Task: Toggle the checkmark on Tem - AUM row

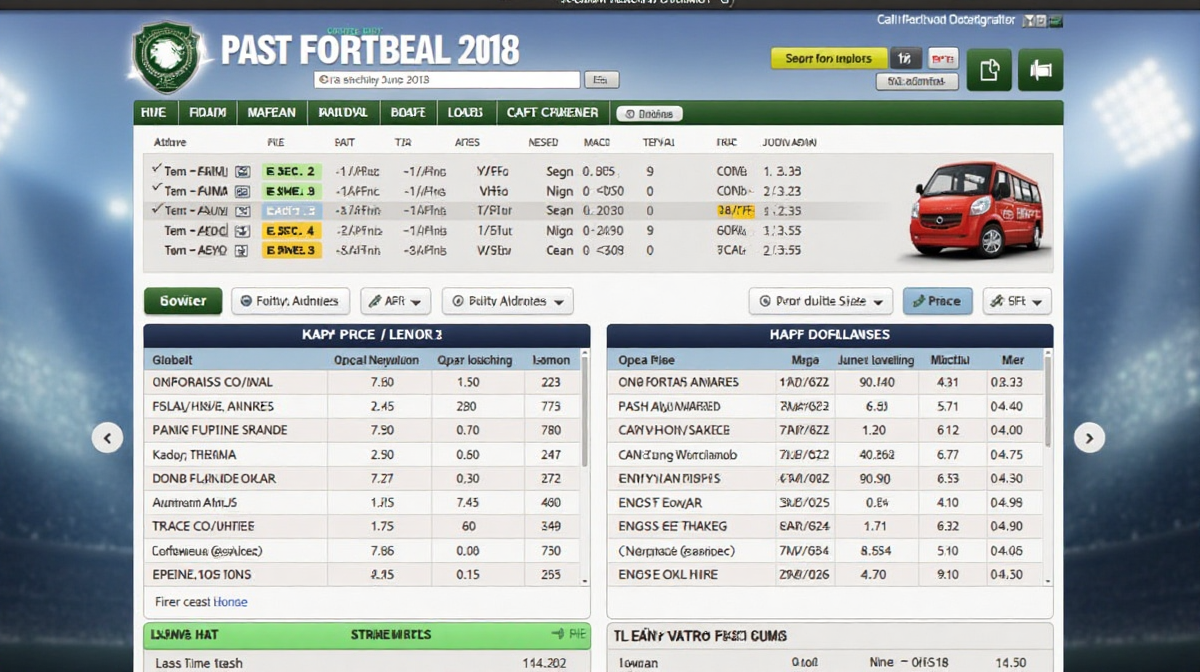Action: 156,211
